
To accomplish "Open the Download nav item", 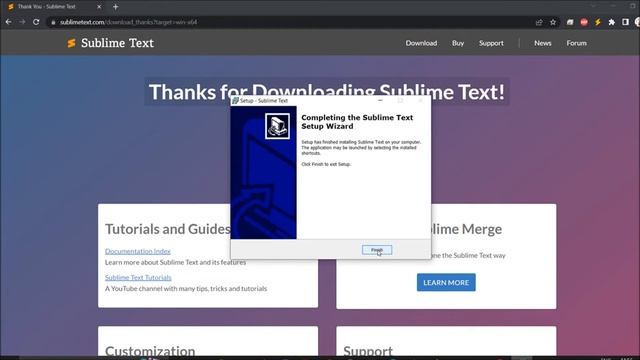I will tap(421, 43).
